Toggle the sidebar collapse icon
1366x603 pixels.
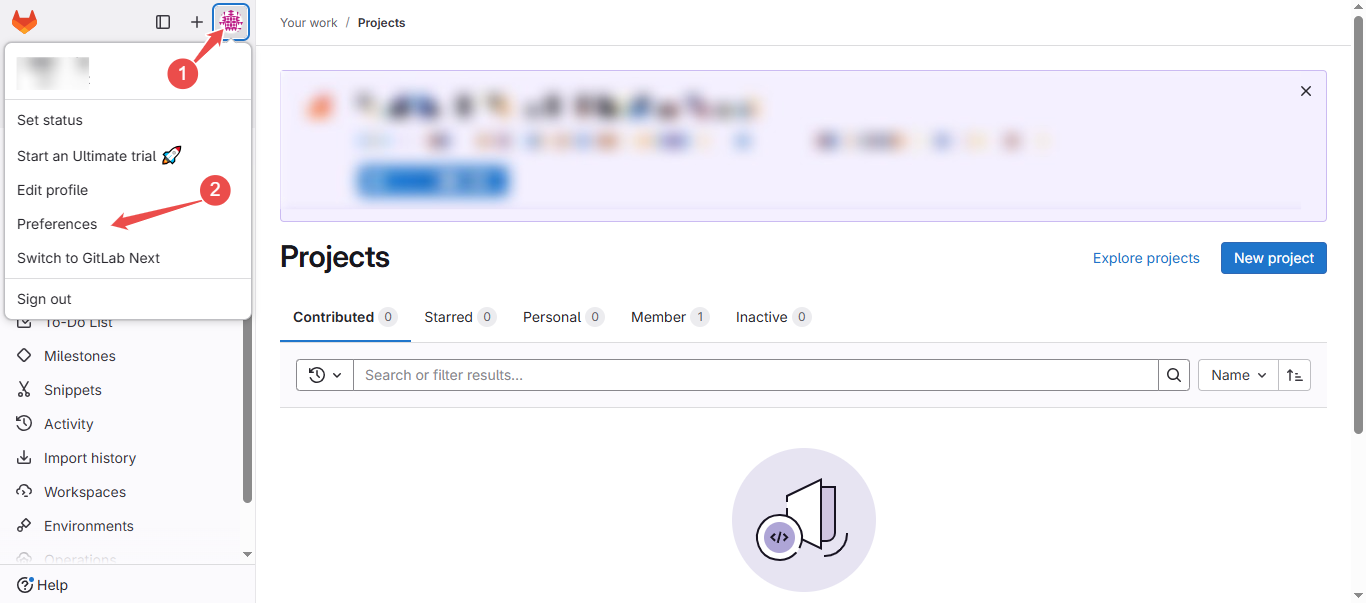(x=163, y=21)
